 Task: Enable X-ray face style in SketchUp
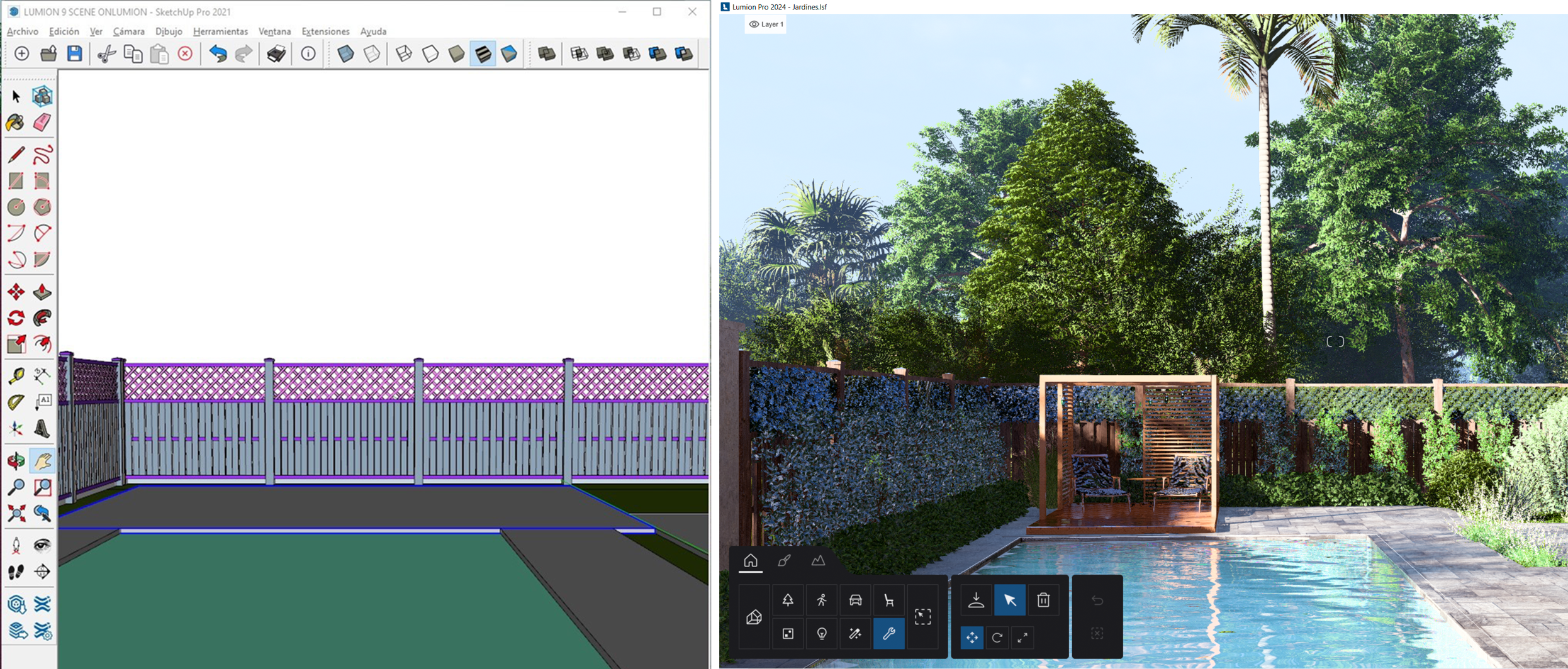tap(345, 54)
